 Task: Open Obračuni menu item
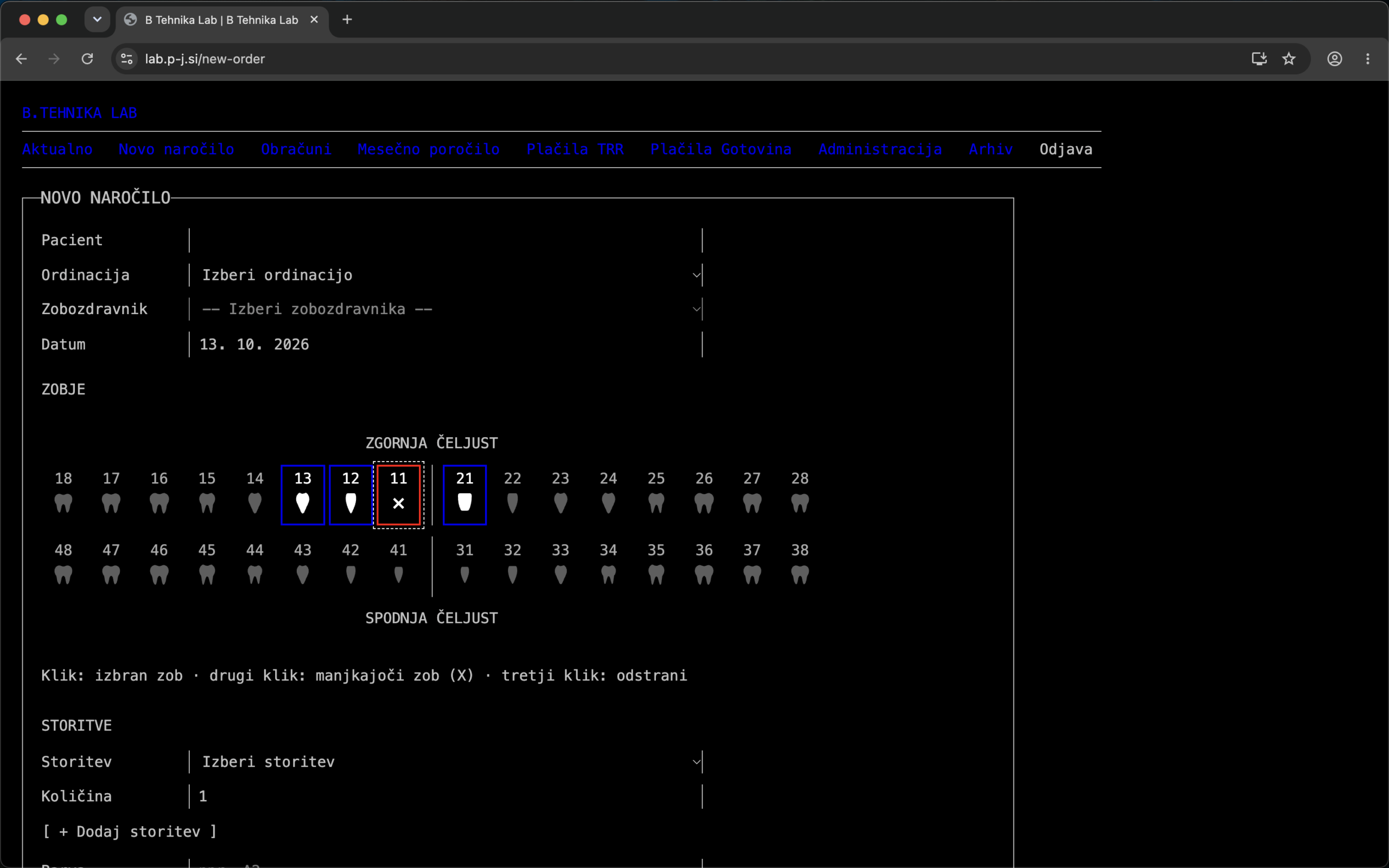click(296, 149)
